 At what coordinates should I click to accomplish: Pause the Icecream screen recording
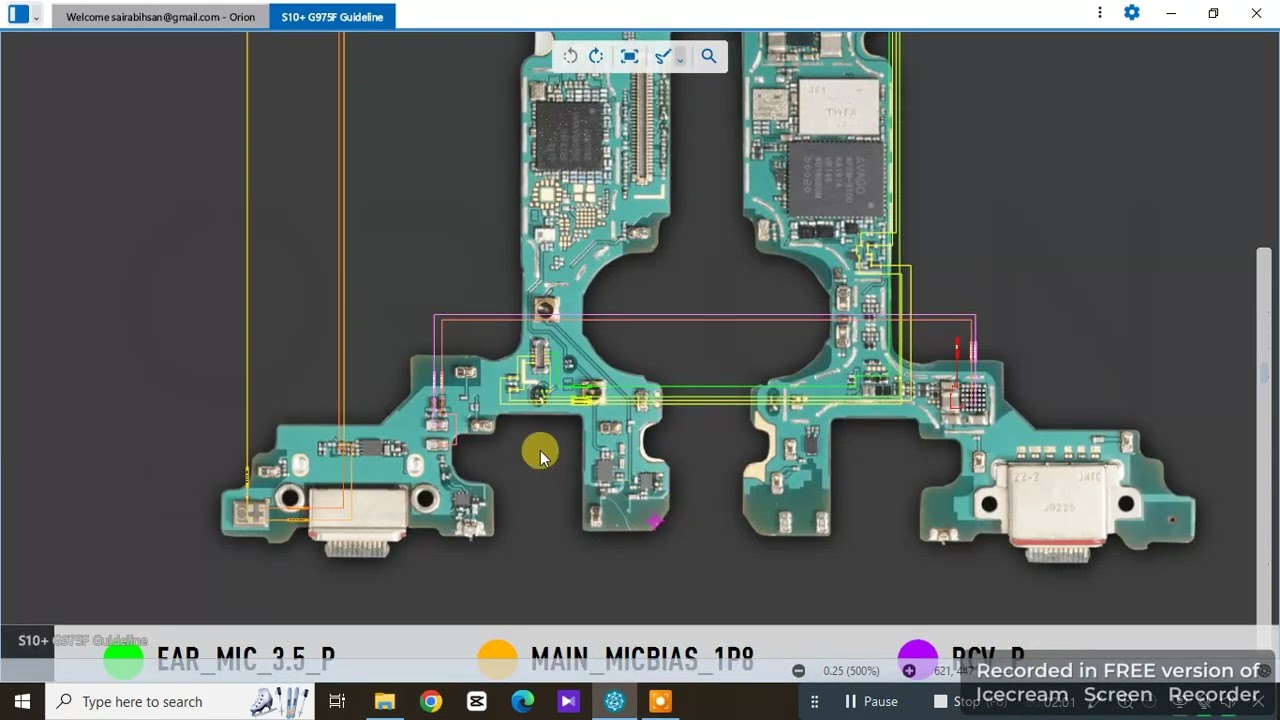point(869,702)
